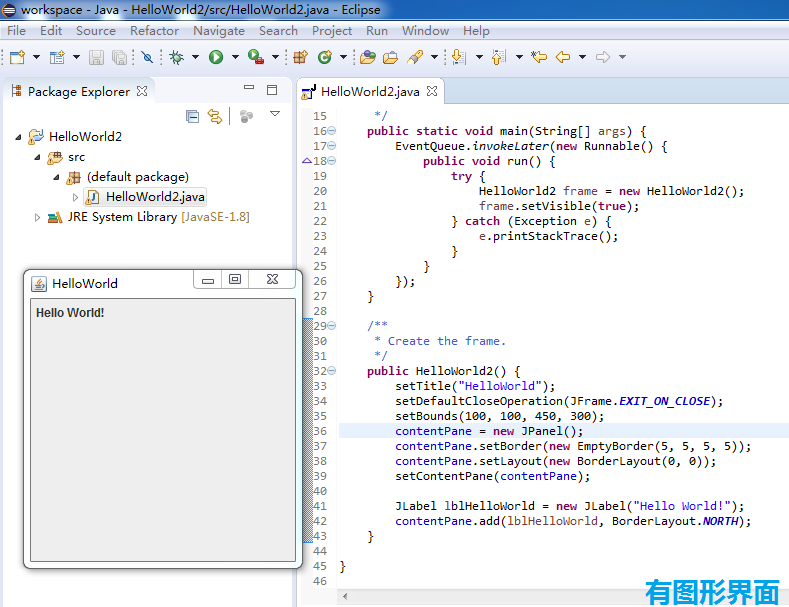The width and height of the screenshot is (789, 607).
Task: Click the green Run button
Action: tap(216, 57)
